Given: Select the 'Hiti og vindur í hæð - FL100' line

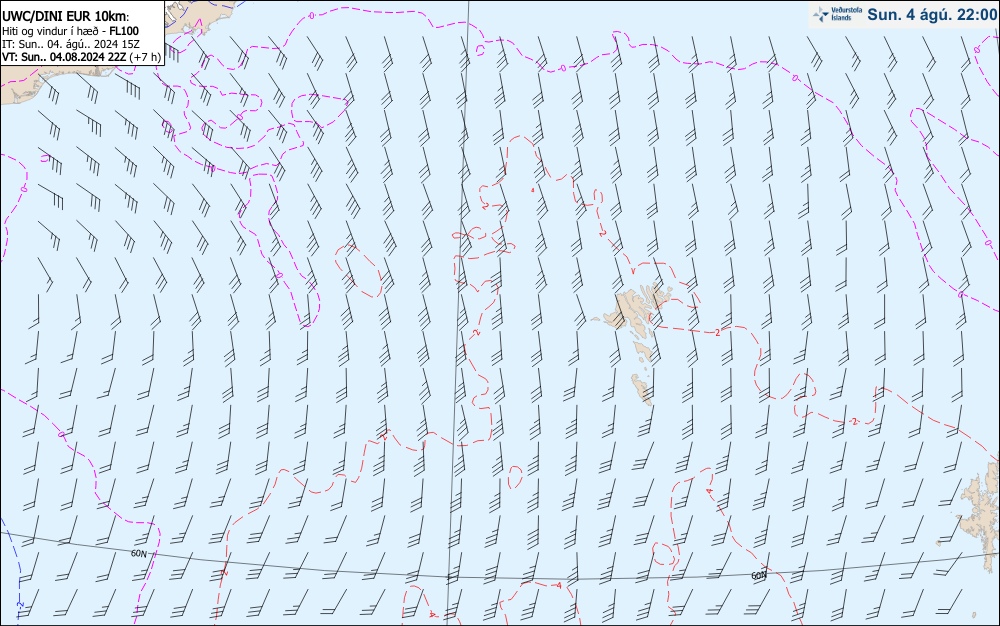Looking at the screenshot, I should 70,31.
